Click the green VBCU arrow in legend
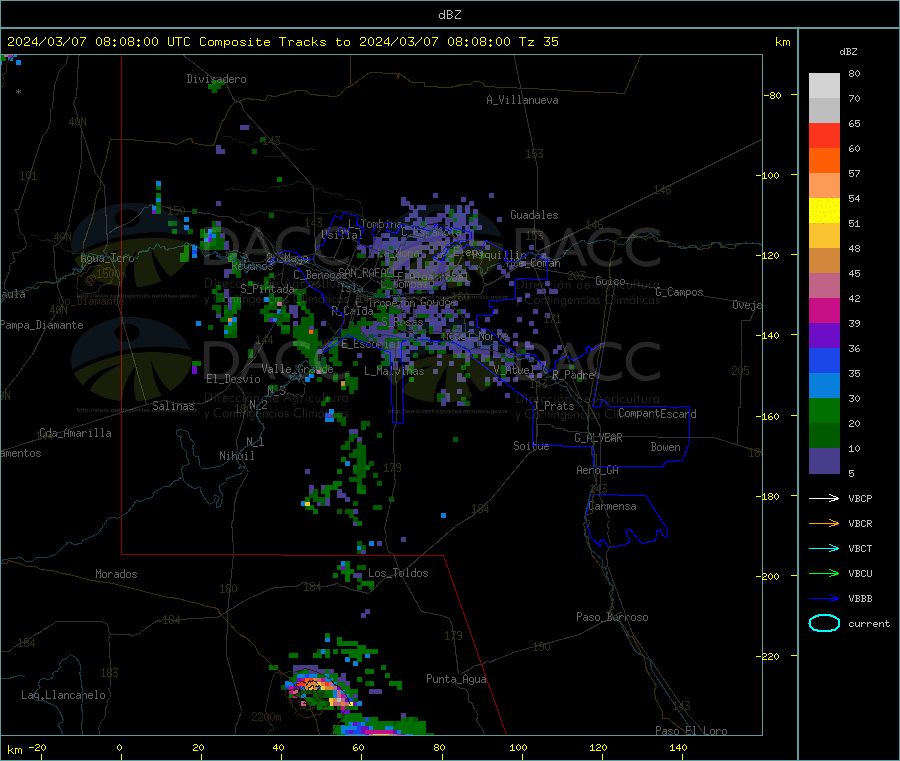 click(x=824, y=573)
